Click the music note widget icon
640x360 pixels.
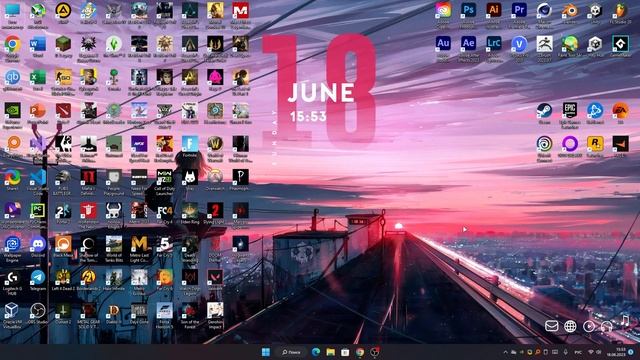coord(625,320)
